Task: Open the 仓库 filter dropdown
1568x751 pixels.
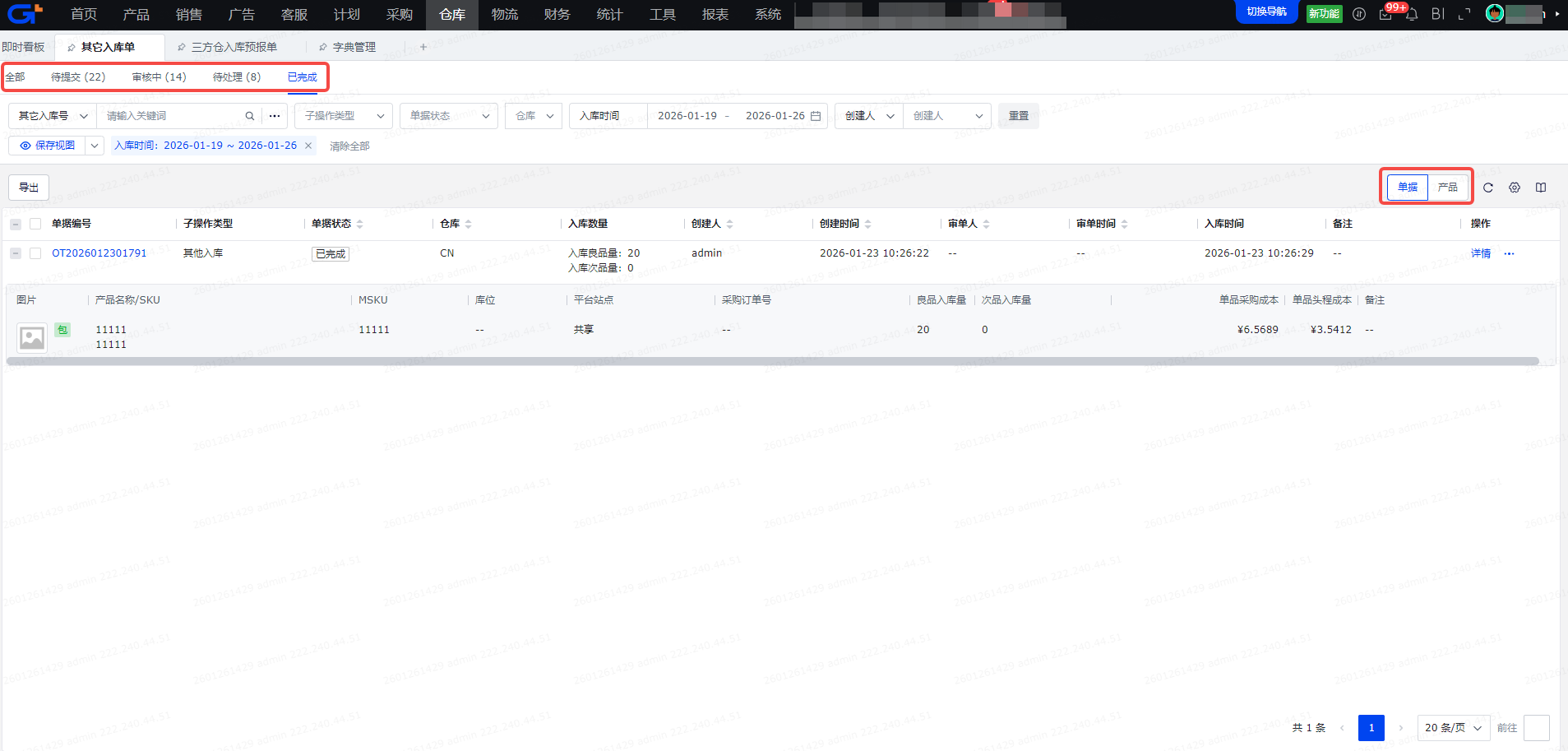Action: coord(534,116)
